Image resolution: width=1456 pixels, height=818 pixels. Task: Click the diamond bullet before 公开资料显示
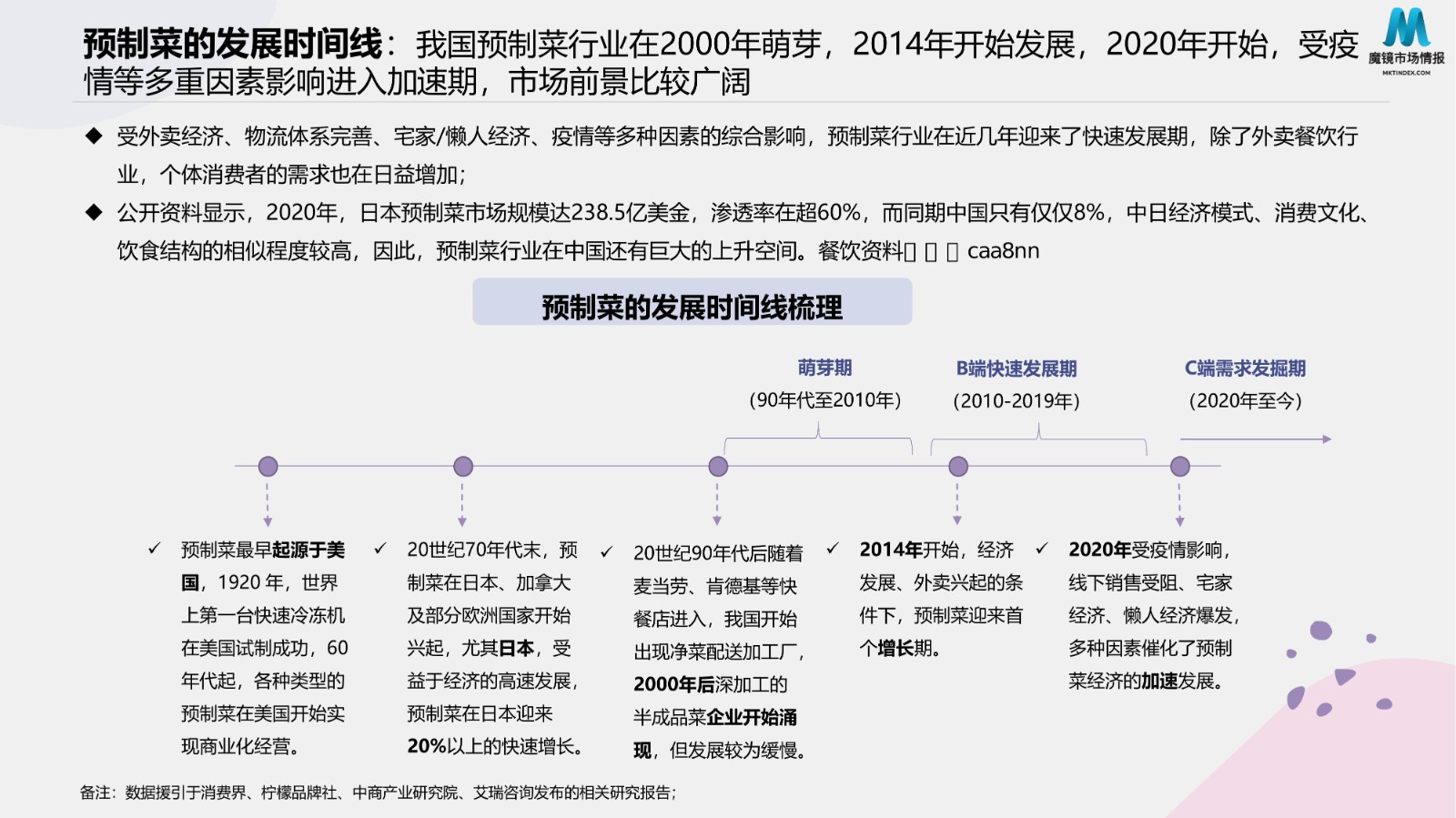pos(93,213)
